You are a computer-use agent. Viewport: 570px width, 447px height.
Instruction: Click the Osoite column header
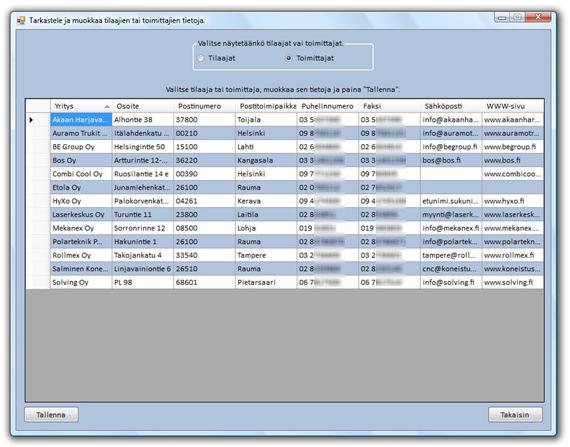(143, 106)
